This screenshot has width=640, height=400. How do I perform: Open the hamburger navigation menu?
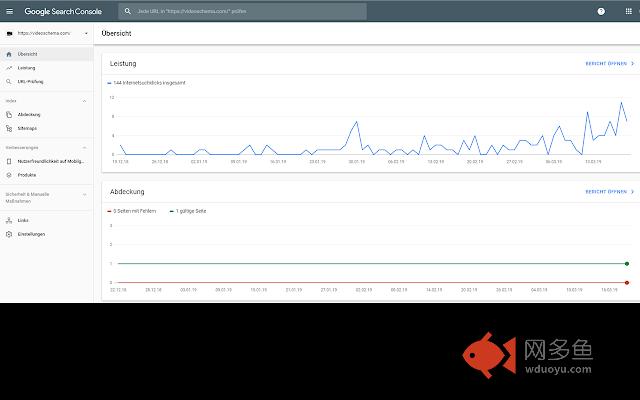pyautogui.click(x=9, y=11)
